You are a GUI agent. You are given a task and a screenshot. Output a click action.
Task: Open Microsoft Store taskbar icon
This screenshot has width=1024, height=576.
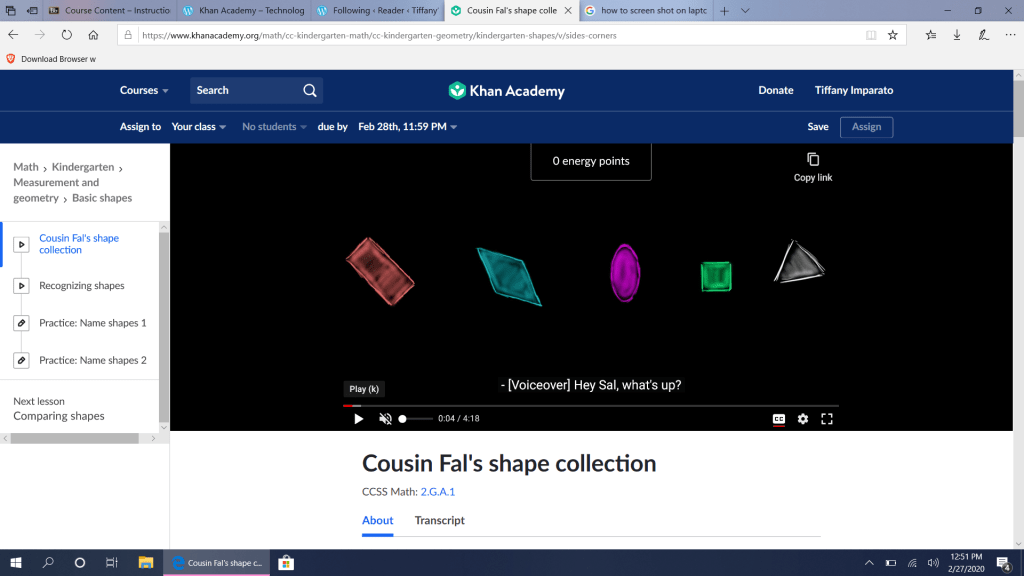[x=285, y=562]
